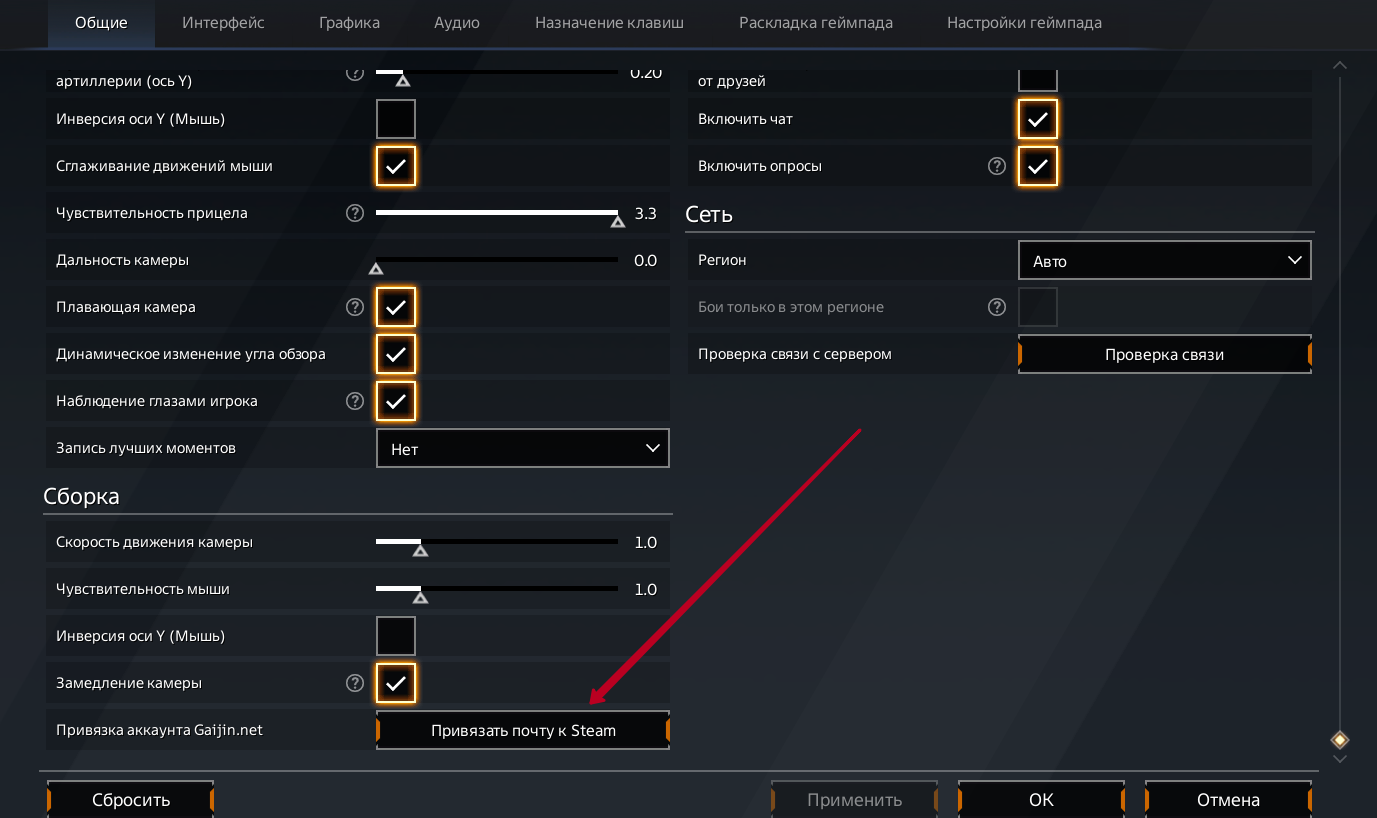Toggle upper Инверсия оси Y (Мышь) checkbox
This screenshot has width=1377, height=818.
[x=396, y=119]
